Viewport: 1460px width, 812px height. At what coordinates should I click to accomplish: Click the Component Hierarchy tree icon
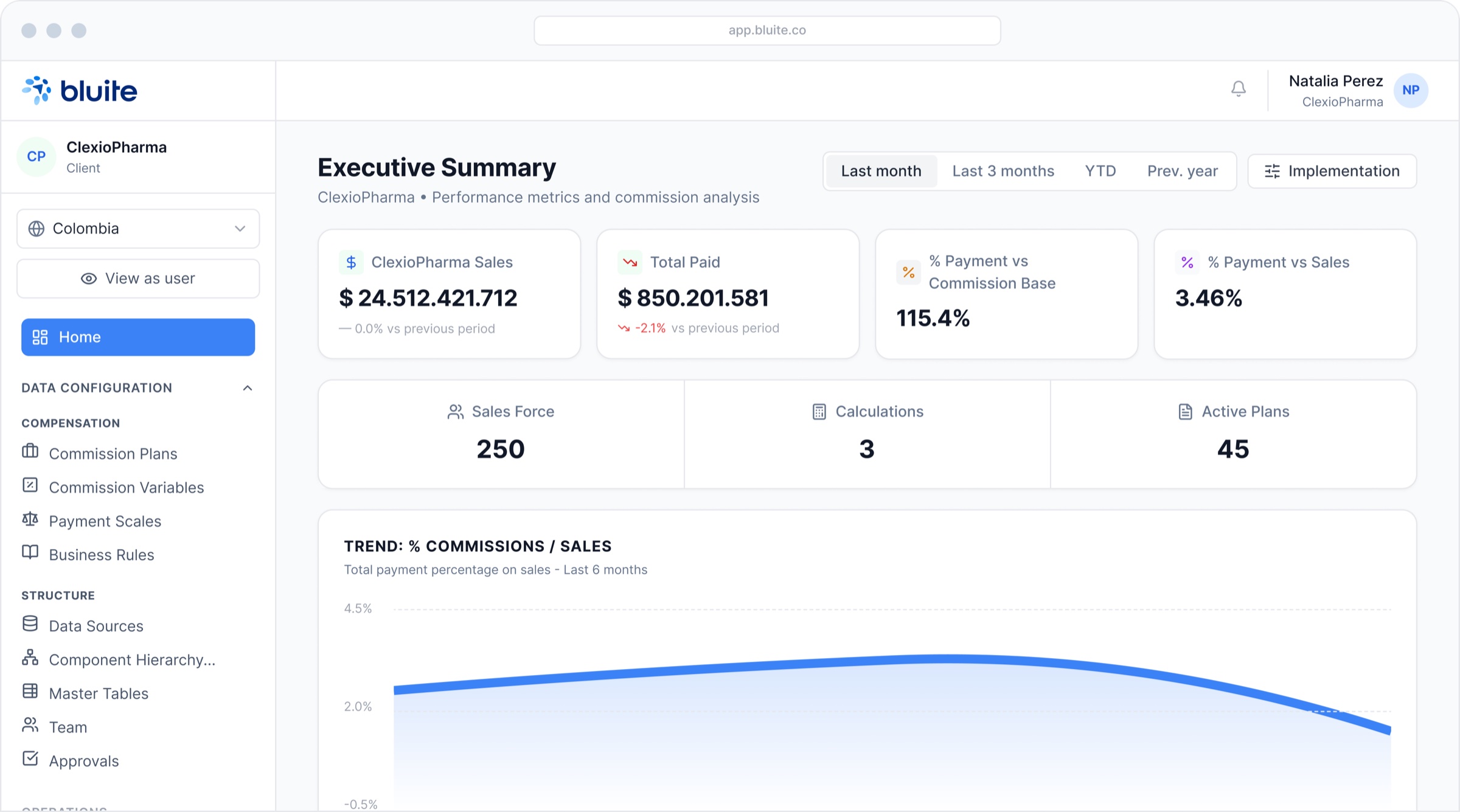click(30, 658)
